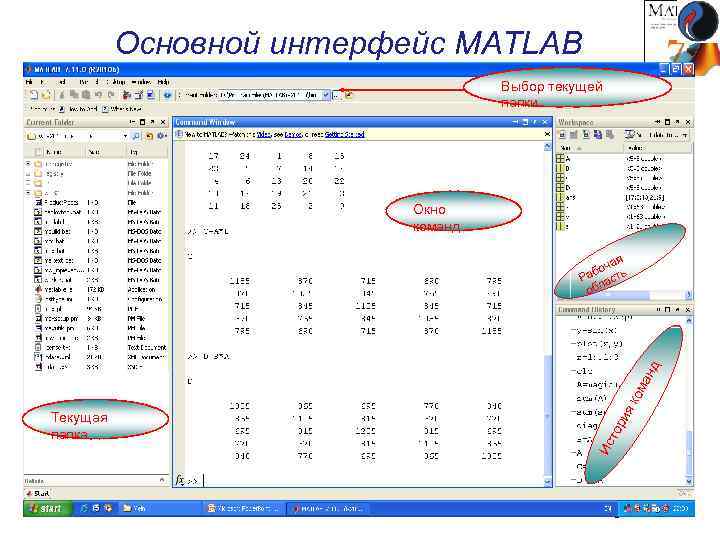Click the taskbar clock

(x=681, y=509)
